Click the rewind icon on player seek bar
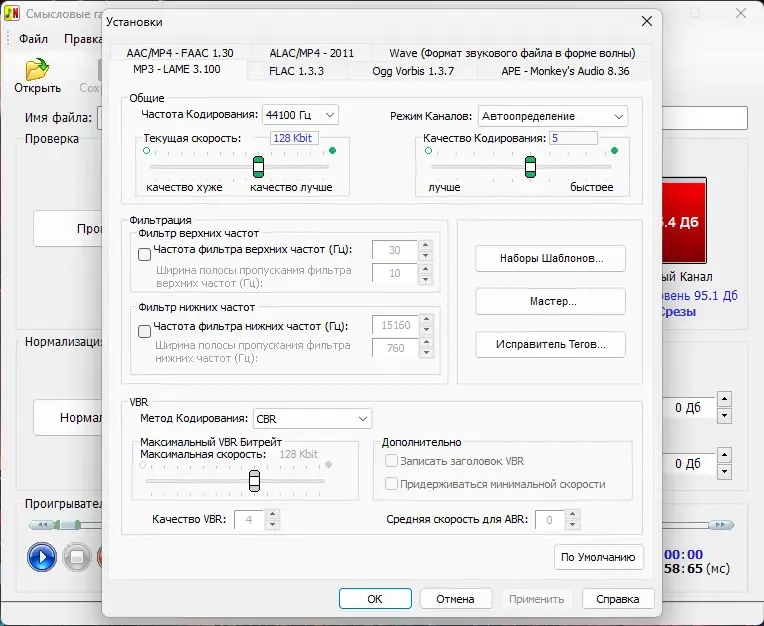The image size is (764, 626). (43, 525)
